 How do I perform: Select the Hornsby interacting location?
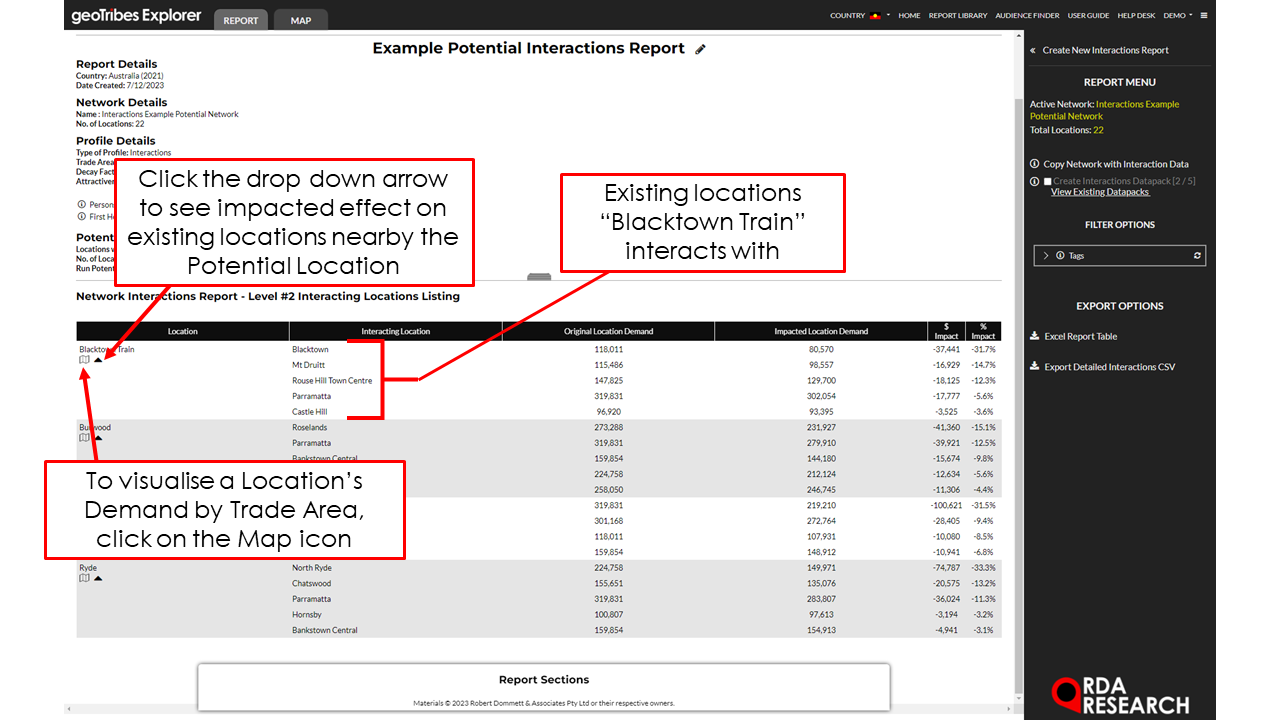307,615
